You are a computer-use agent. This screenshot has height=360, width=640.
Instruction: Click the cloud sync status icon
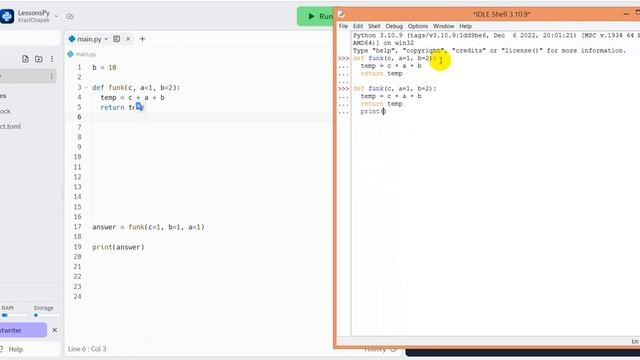click(x=70, y=16)
